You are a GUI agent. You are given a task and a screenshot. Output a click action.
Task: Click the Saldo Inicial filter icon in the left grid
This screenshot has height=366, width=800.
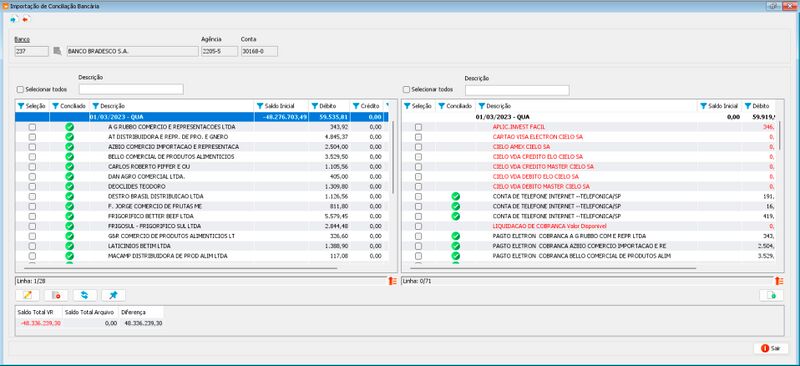[x=260, y=106]
